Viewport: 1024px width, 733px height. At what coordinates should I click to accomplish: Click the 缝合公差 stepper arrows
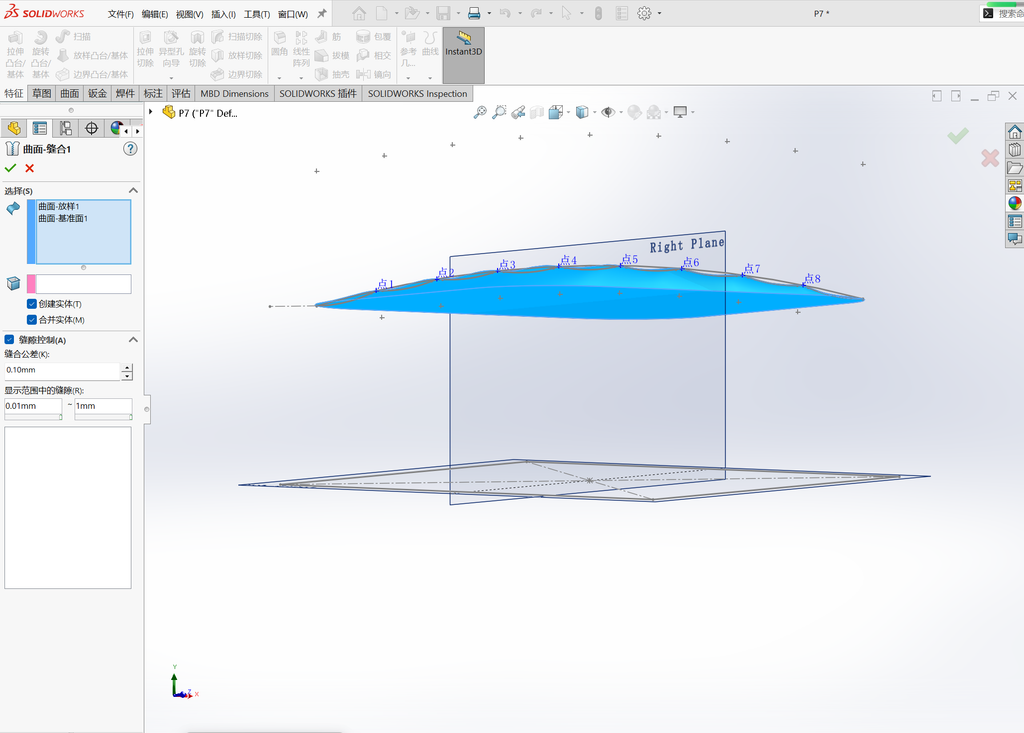coord(127,372)
